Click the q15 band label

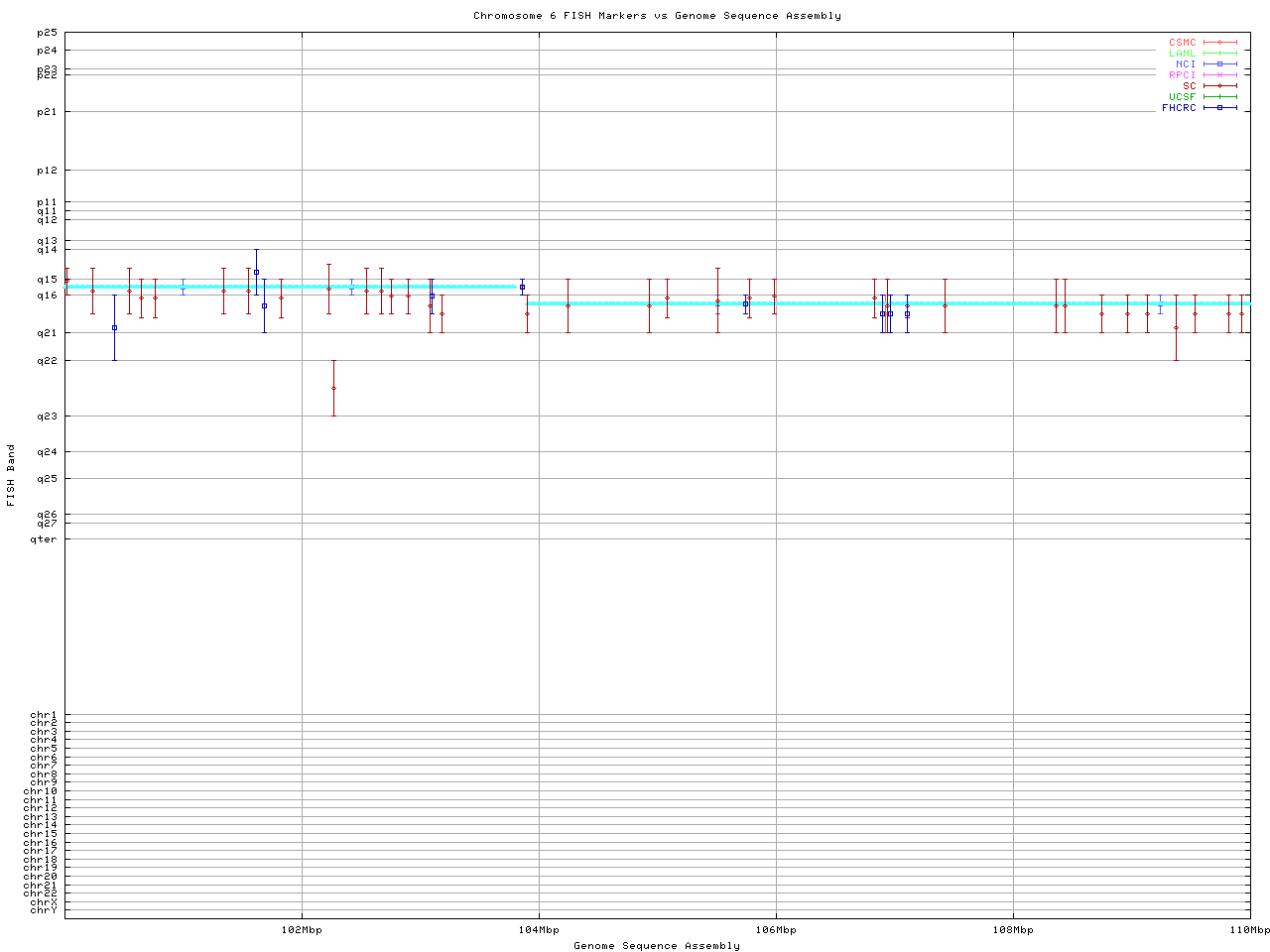click(x=48, y=280)
